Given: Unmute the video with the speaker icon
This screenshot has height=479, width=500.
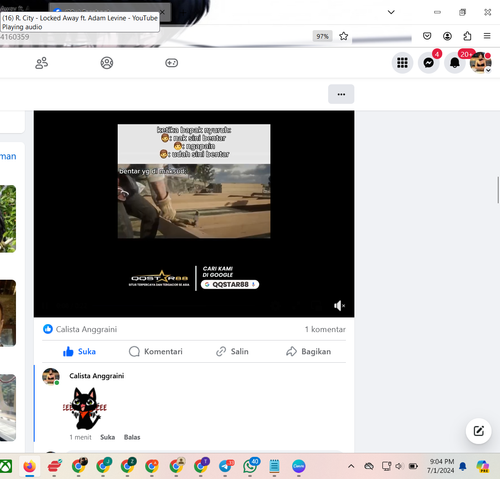Looking at the screenshot, I should [x=339, y=306].
